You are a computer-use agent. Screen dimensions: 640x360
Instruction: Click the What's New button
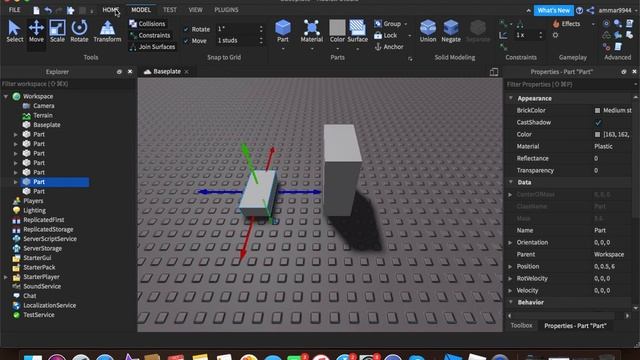[x=553, y=11]
